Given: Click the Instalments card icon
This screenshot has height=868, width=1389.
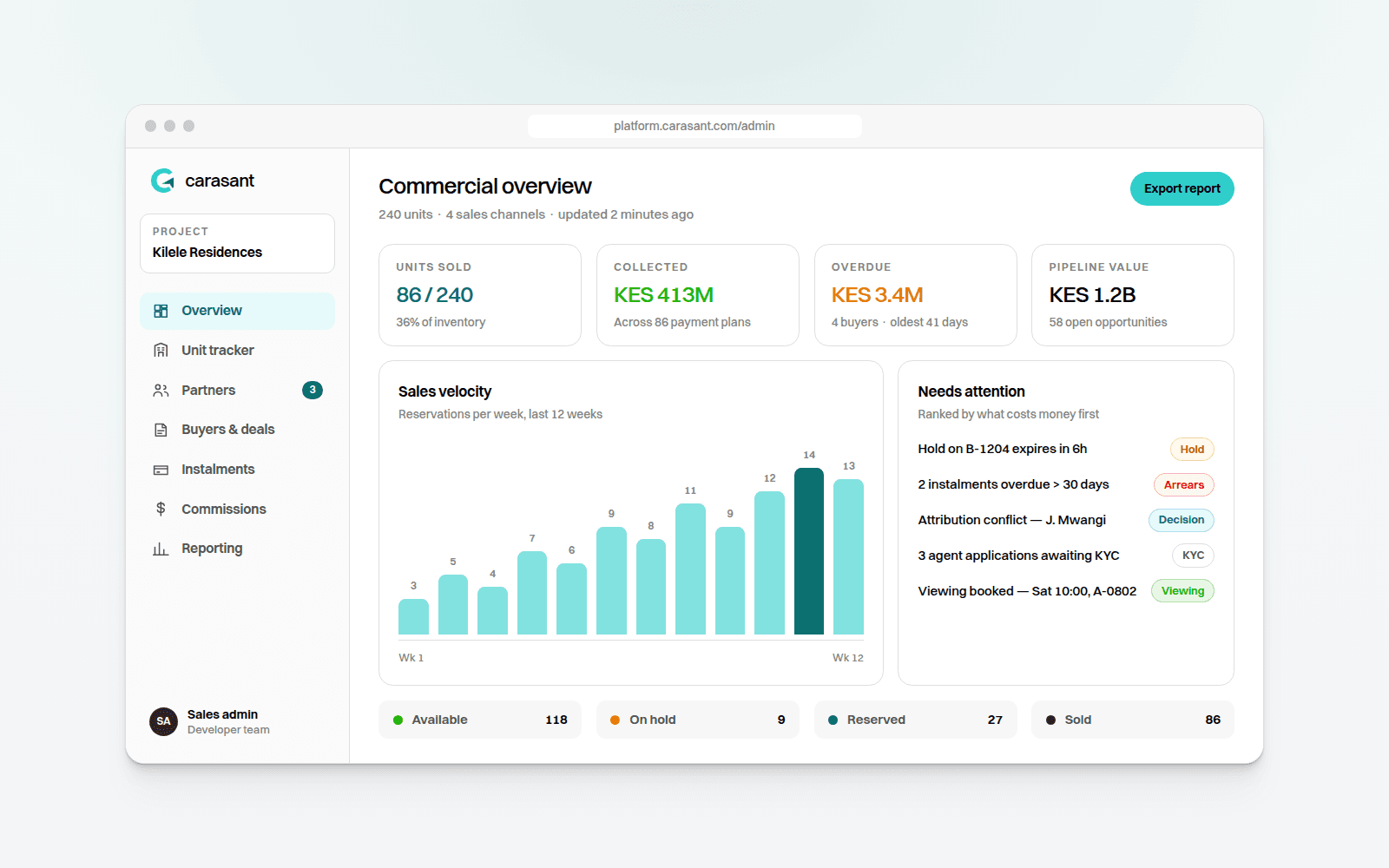Looking at the screenshot, I should point(161,470).
